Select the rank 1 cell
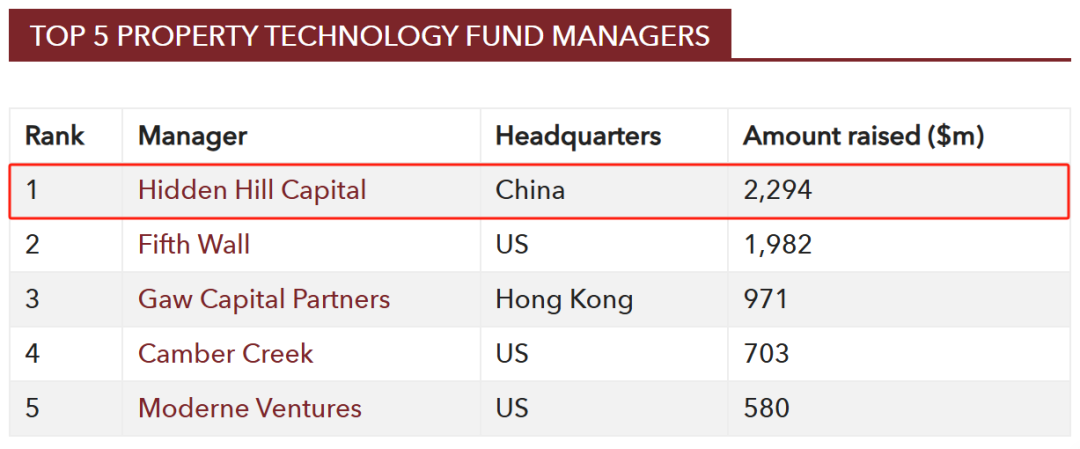This screenshot has height=449, width=1080. [x=32, y=190]
